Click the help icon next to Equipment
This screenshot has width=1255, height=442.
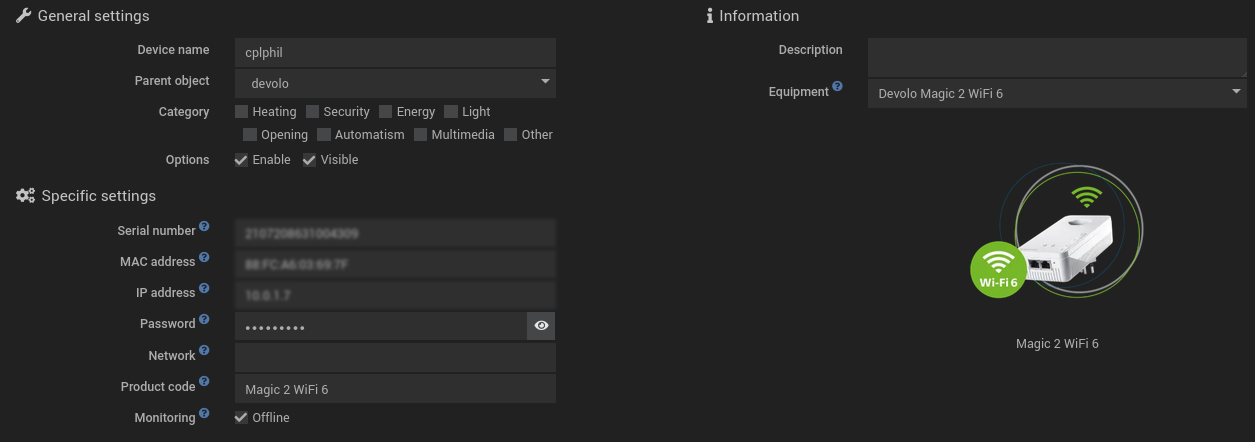tap(837, 88)
